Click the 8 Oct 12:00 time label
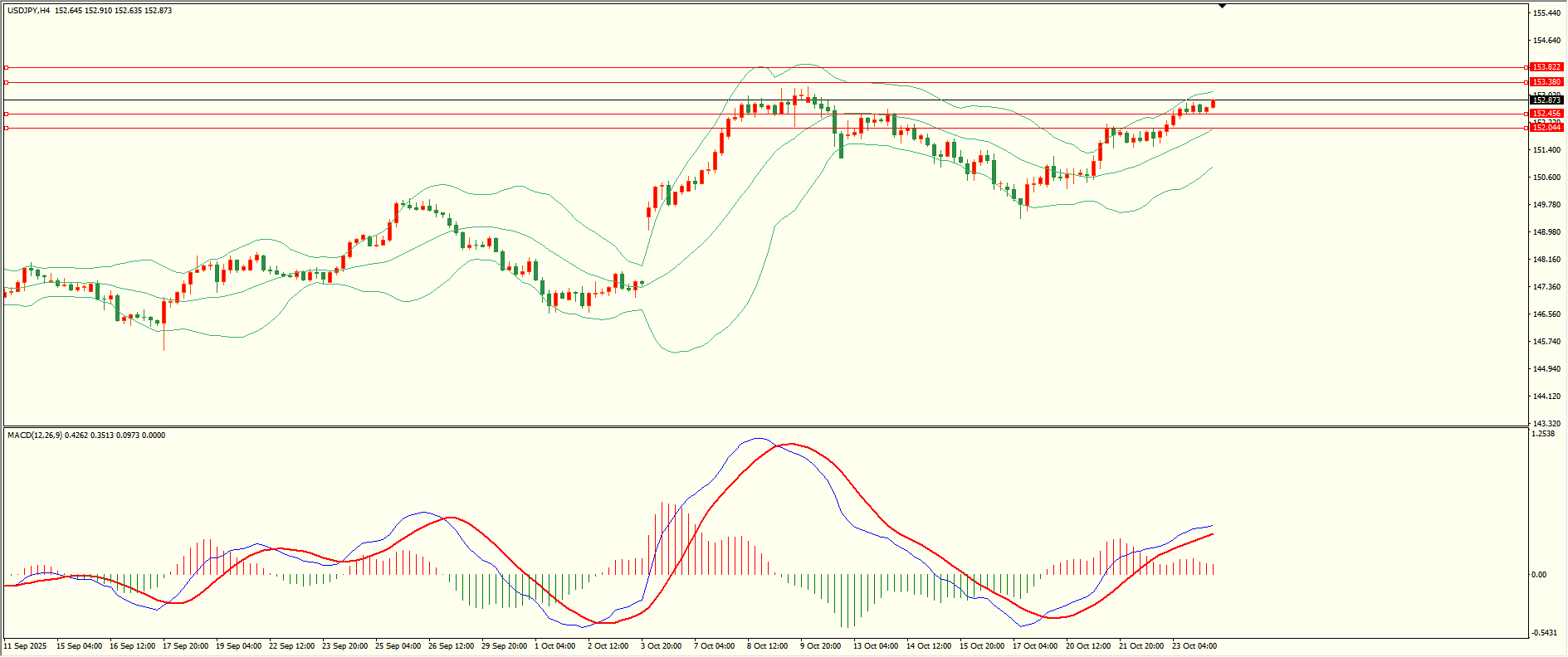The image size is (1568, 657). [767, 646]
